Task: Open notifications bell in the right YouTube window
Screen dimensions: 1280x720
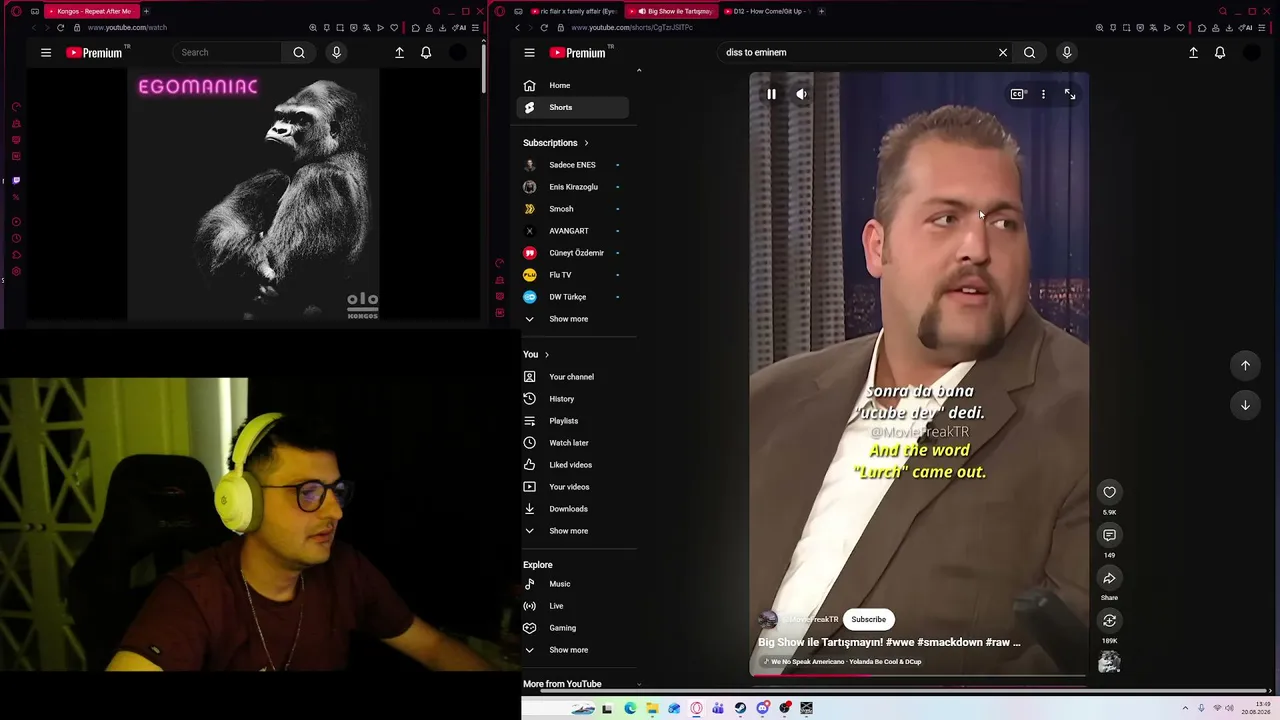Action: (x=1220, y=52)
